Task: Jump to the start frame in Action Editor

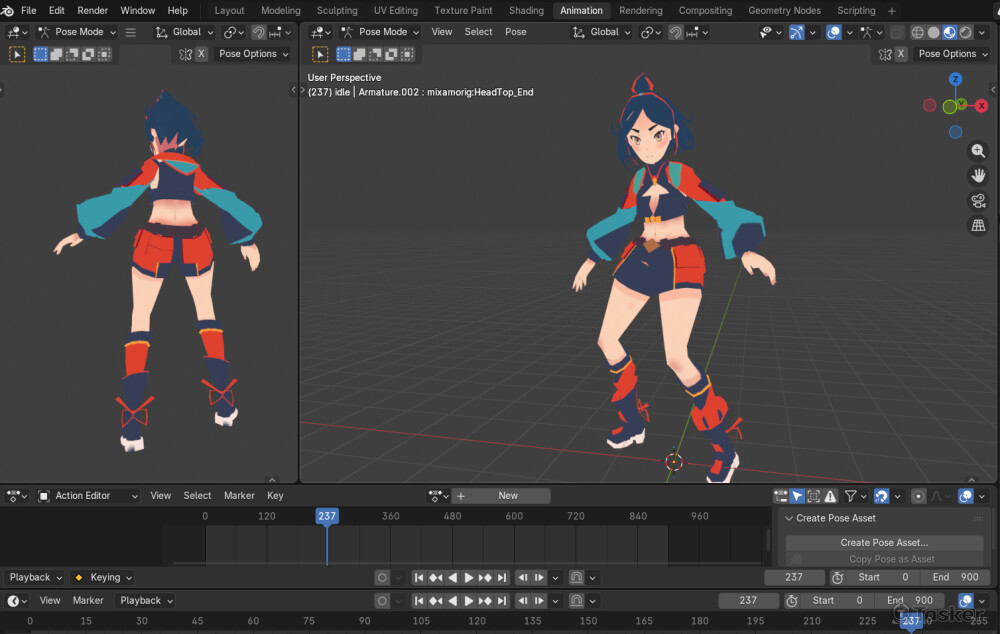Action: pyautogui.click(x=419, y=577)
